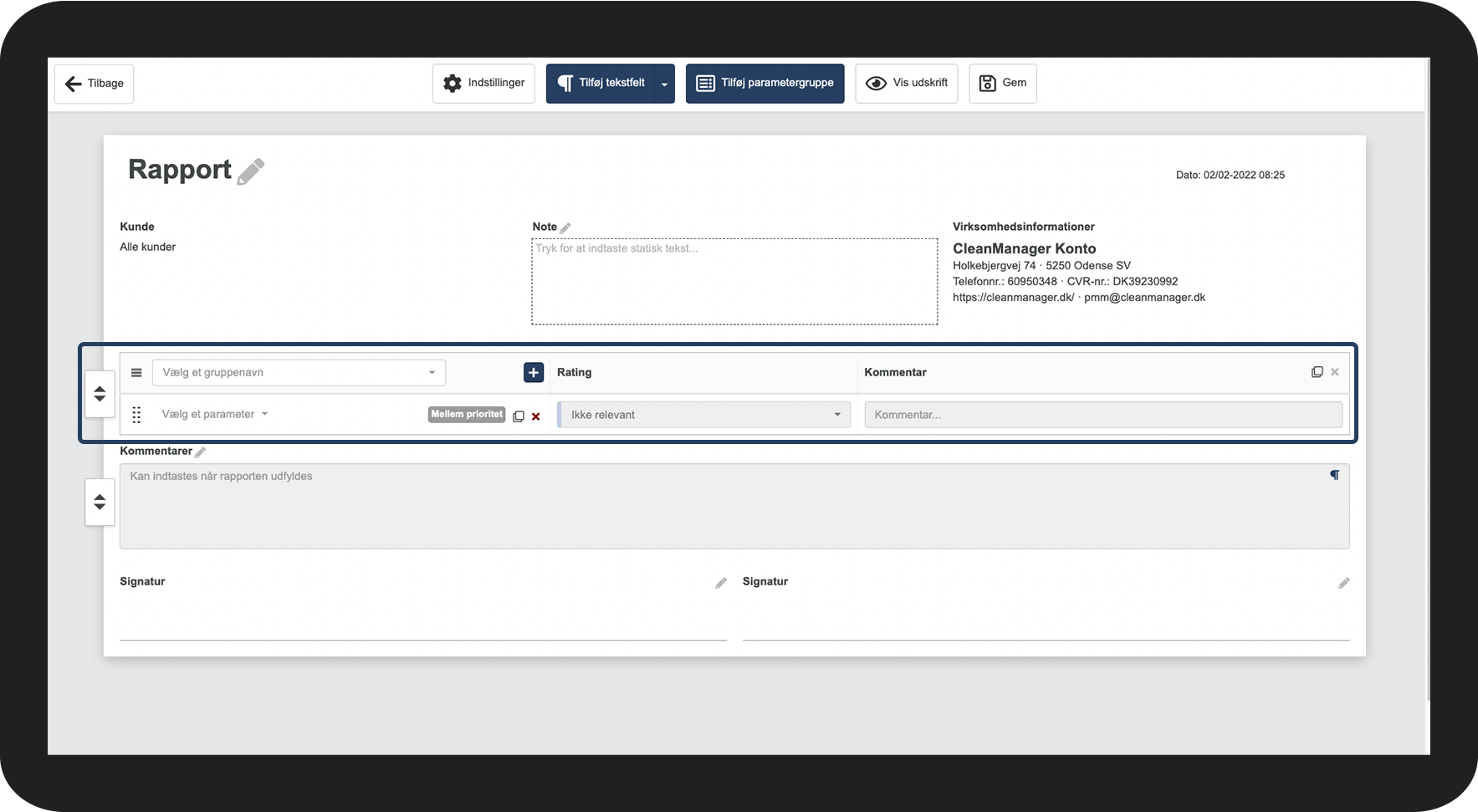Show print preview with Vis udskrift
The width and height of the screenshot is (1478, 812).
pos(906,84)
